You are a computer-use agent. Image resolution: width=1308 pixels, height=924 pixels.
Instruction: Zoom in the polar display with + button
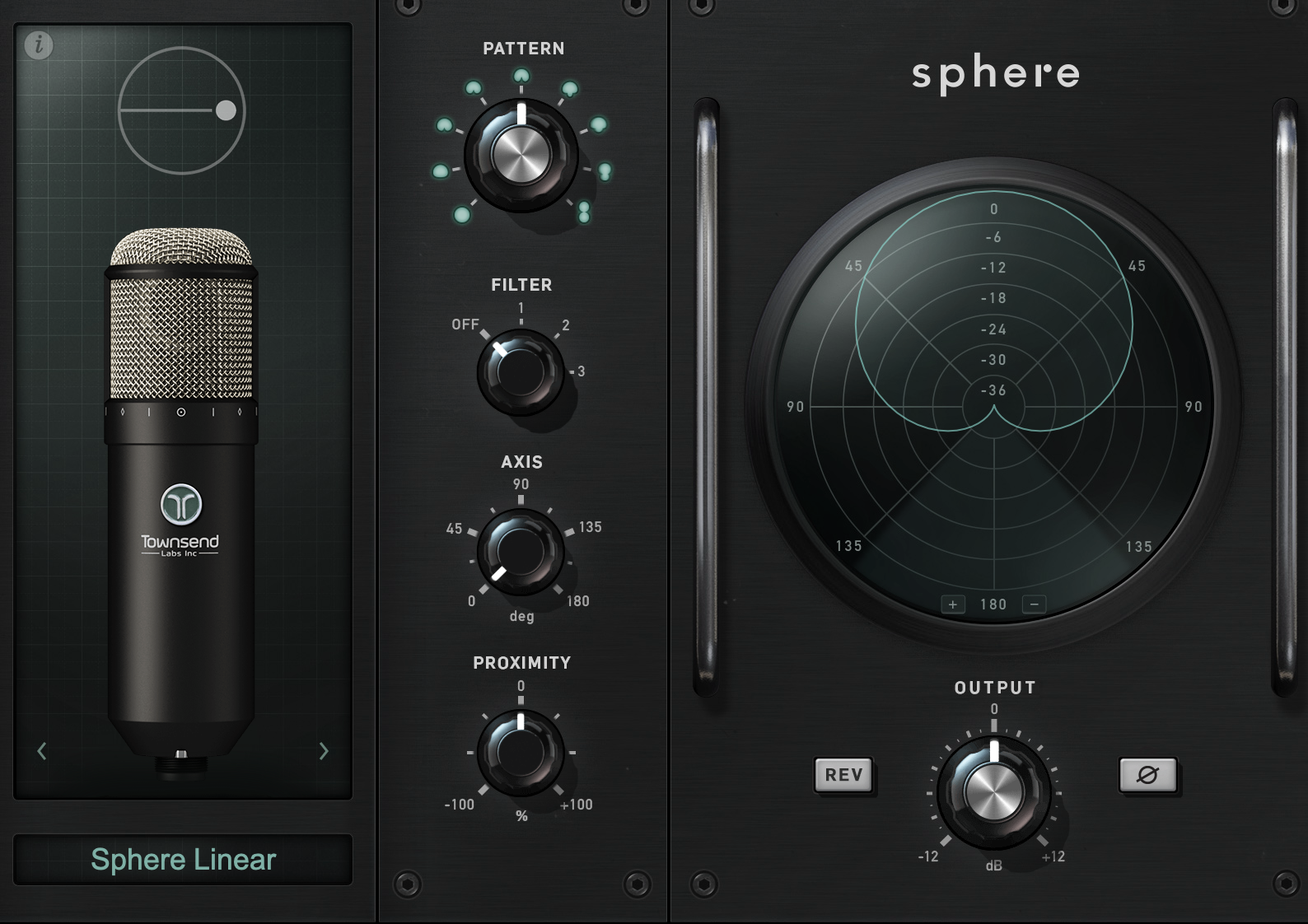953,604
